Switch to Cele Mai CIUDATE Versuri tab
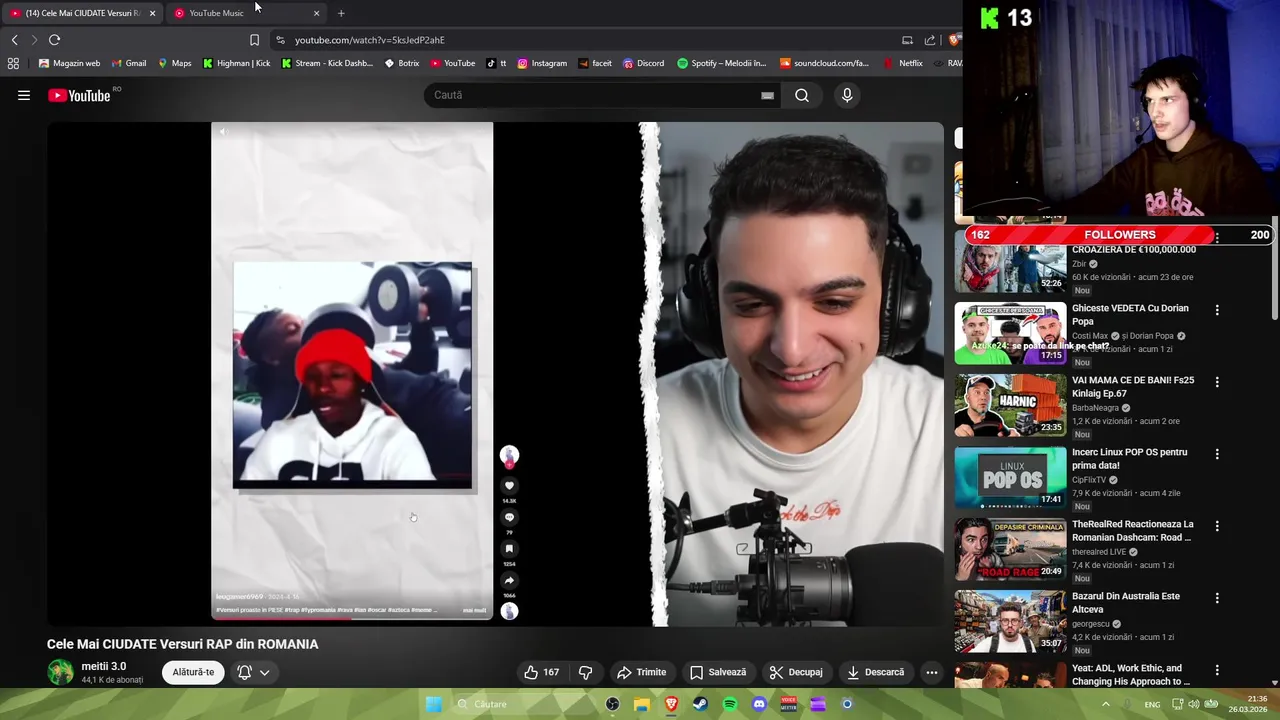1280x720 pixels. [82, 13]
